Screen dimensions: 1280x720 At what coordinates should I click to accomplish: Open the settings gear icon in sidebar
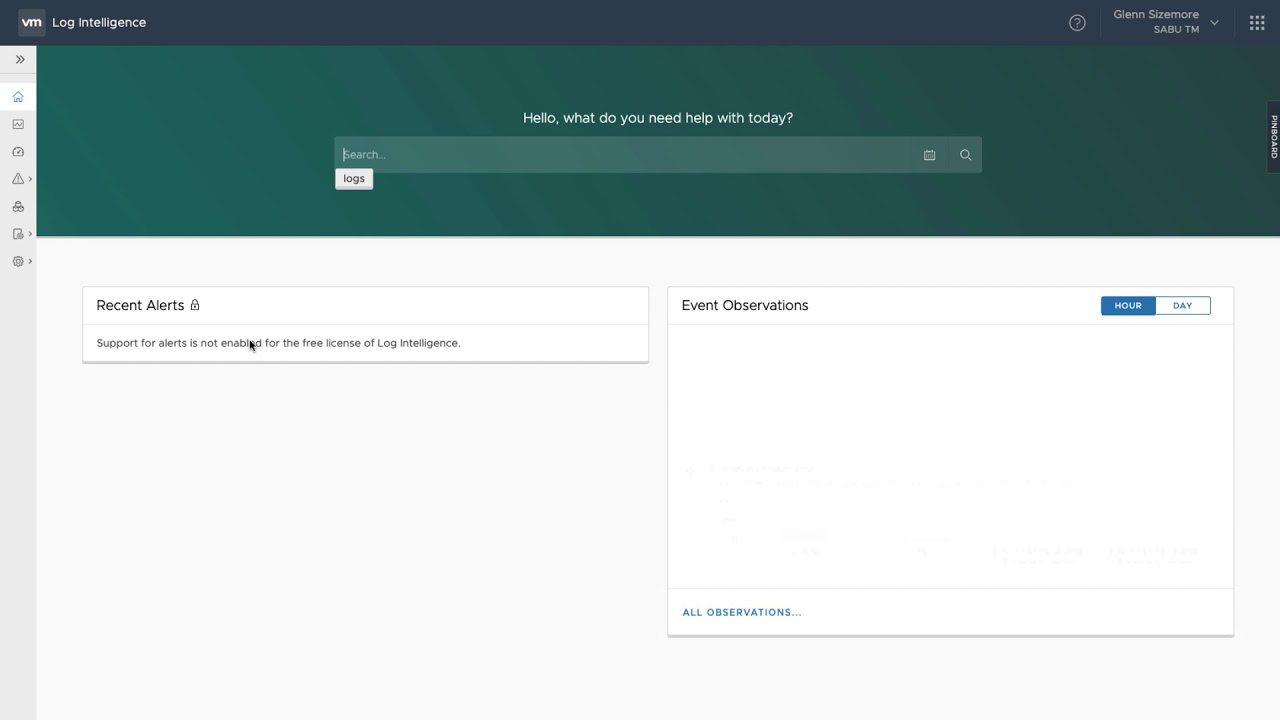[18, 261]
